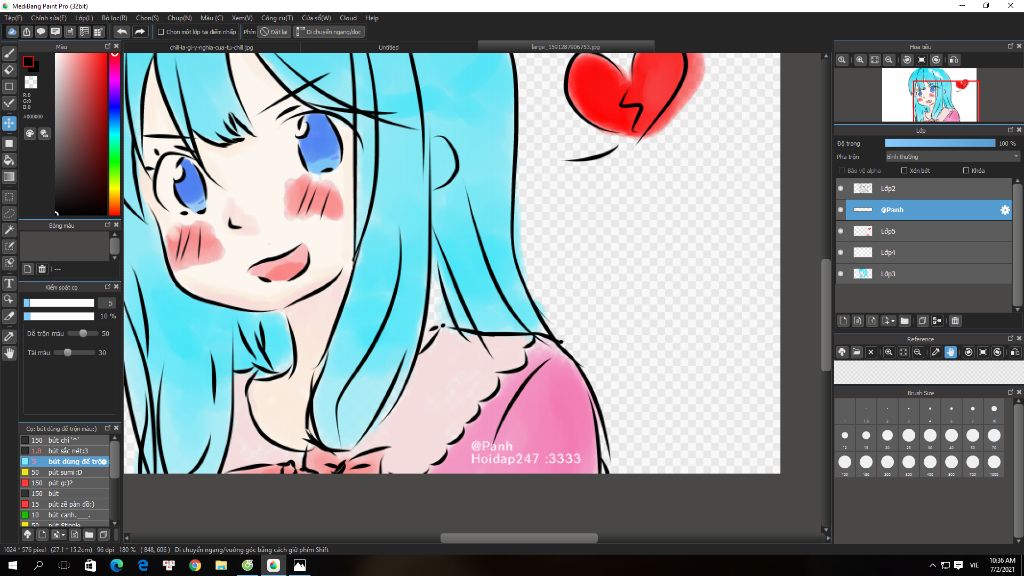Zoom in on the navigator panel

pyautogui.click(x=860, y=60)
